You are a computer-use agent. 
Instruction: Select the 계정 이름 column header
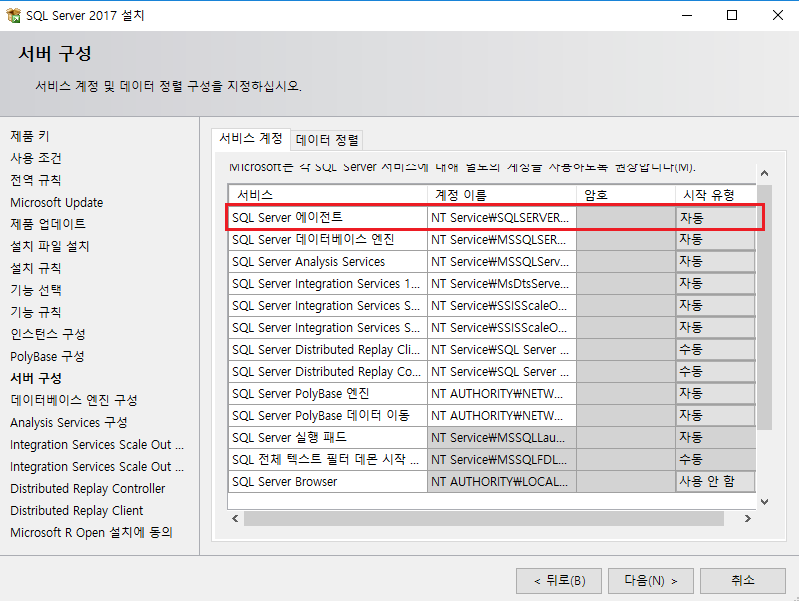[501, 195]
